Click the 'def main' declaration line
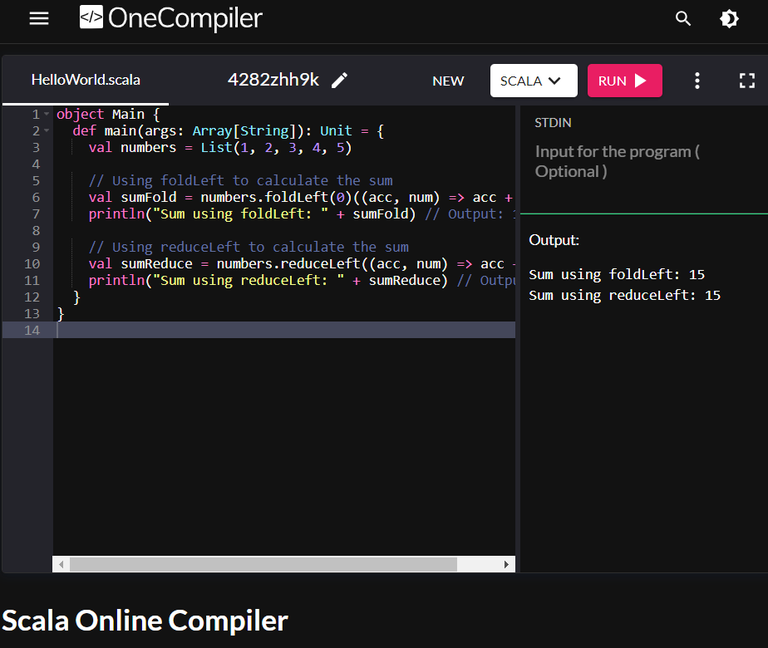The width and height of the screenshot is (768, 648). (228, 131)
